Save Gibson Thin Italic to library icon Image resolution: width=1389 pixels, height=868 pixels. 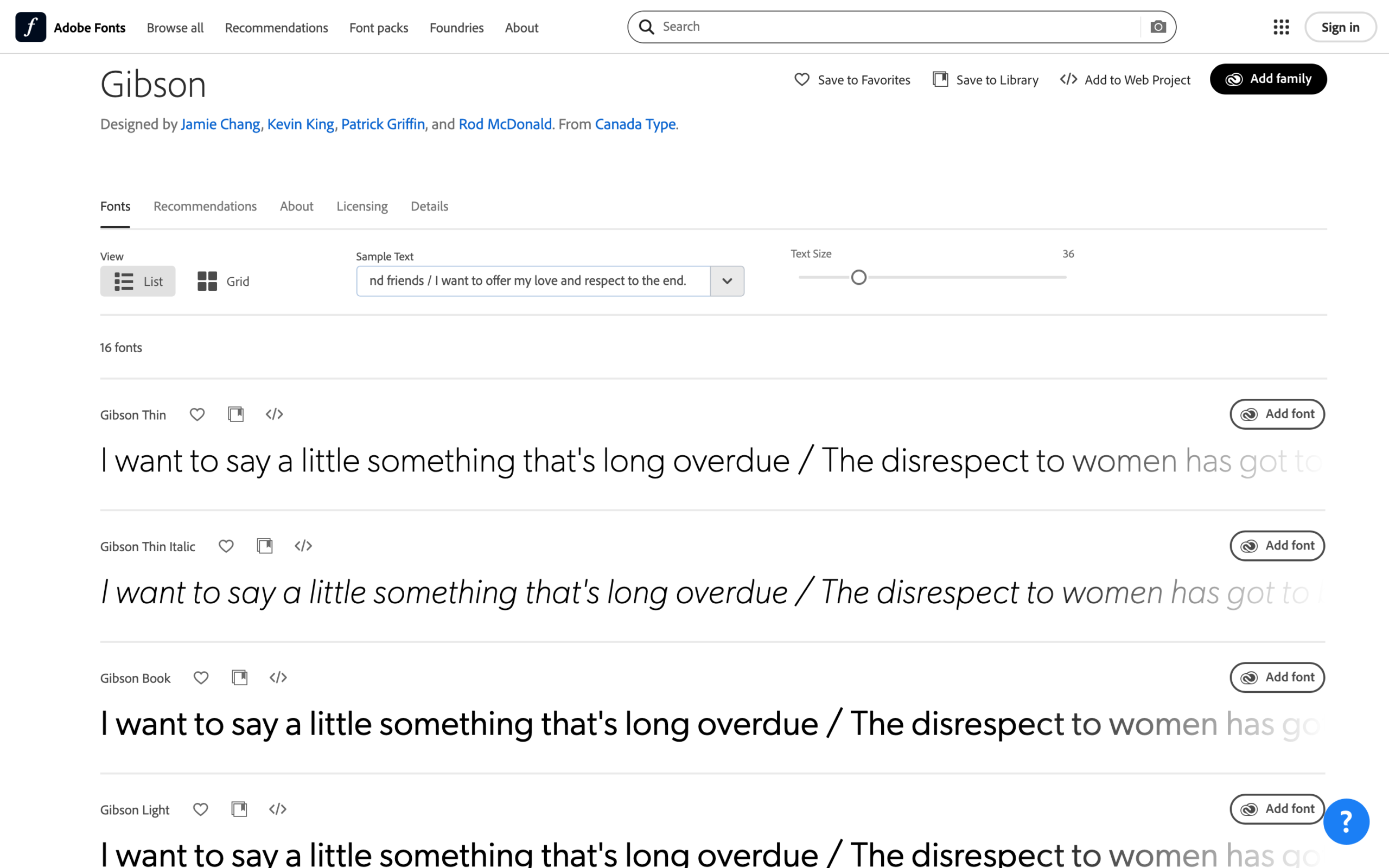click(x=265, y=545)
